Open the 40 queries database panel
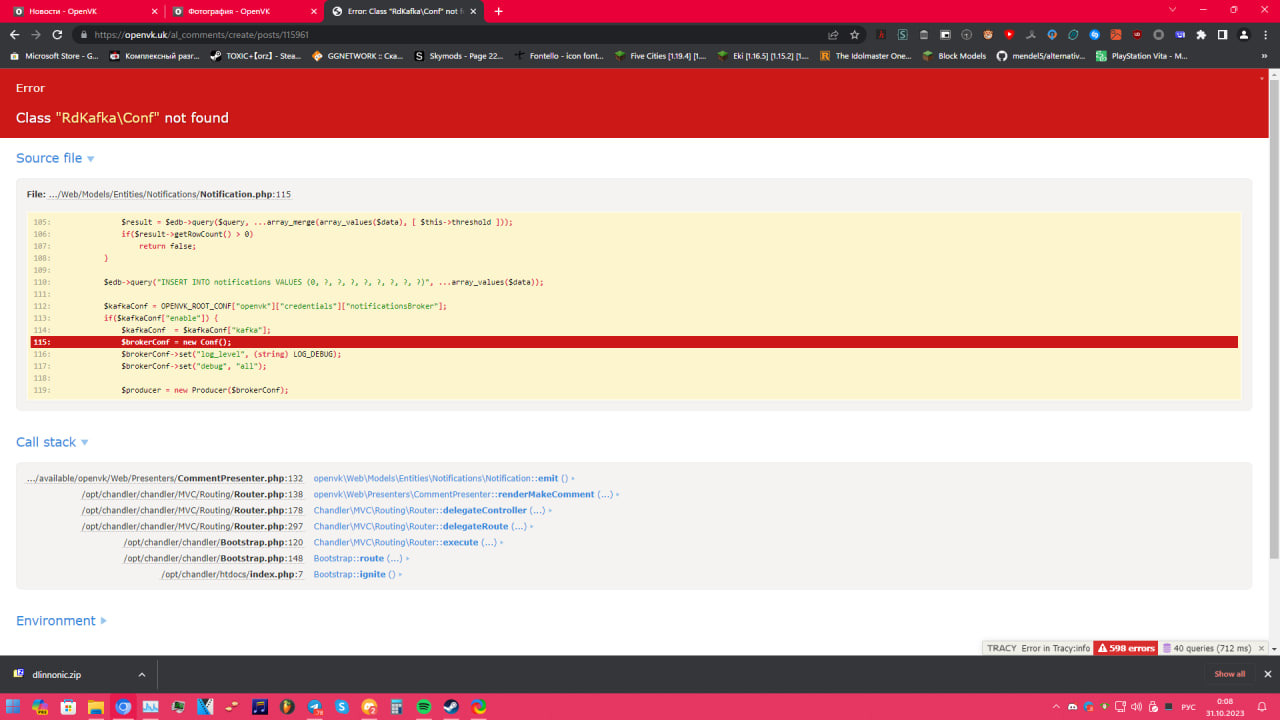1280x720 pixels. pos(1212,648)
